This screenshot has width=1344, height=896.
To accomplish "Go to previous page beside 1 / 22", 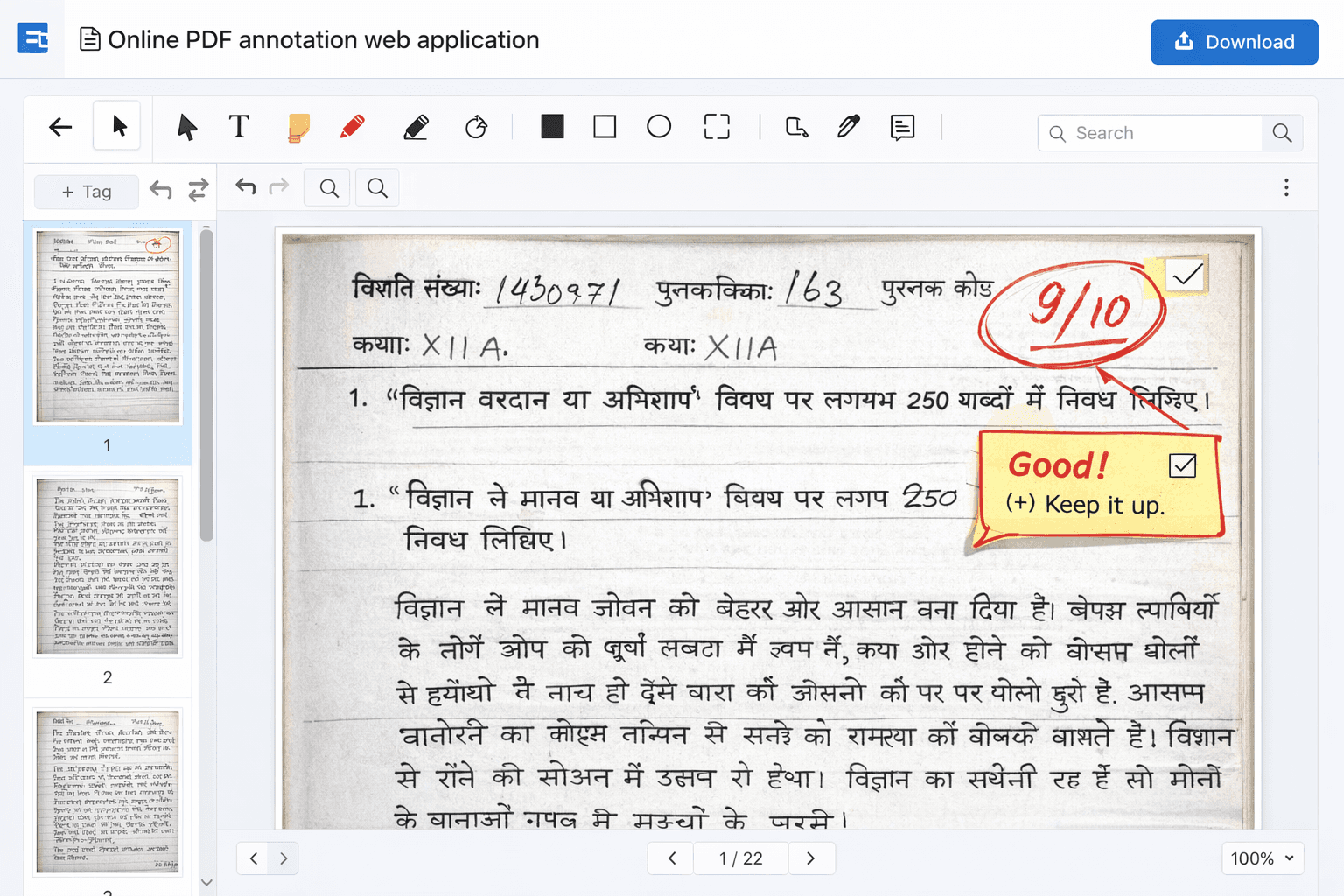I will (671, 858).
